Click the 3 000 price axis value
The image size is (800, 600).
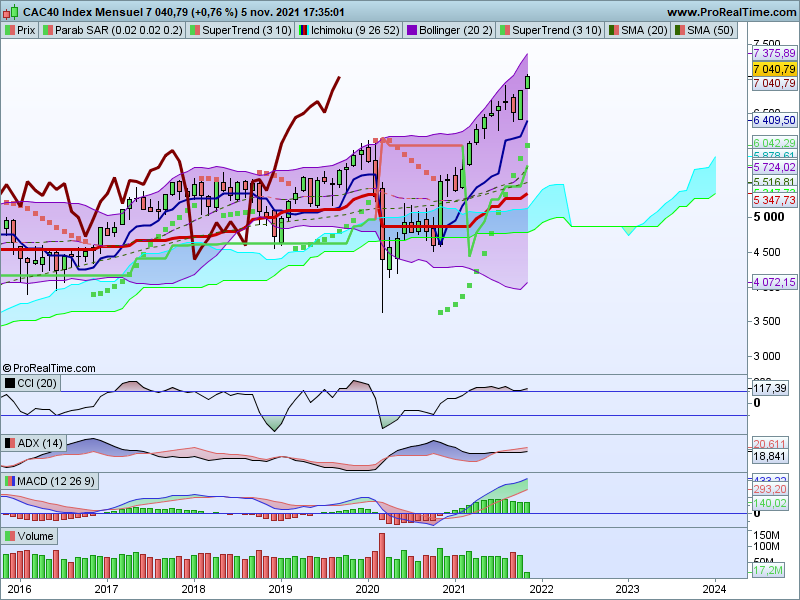pyautogui.click(x=767, y=356)
